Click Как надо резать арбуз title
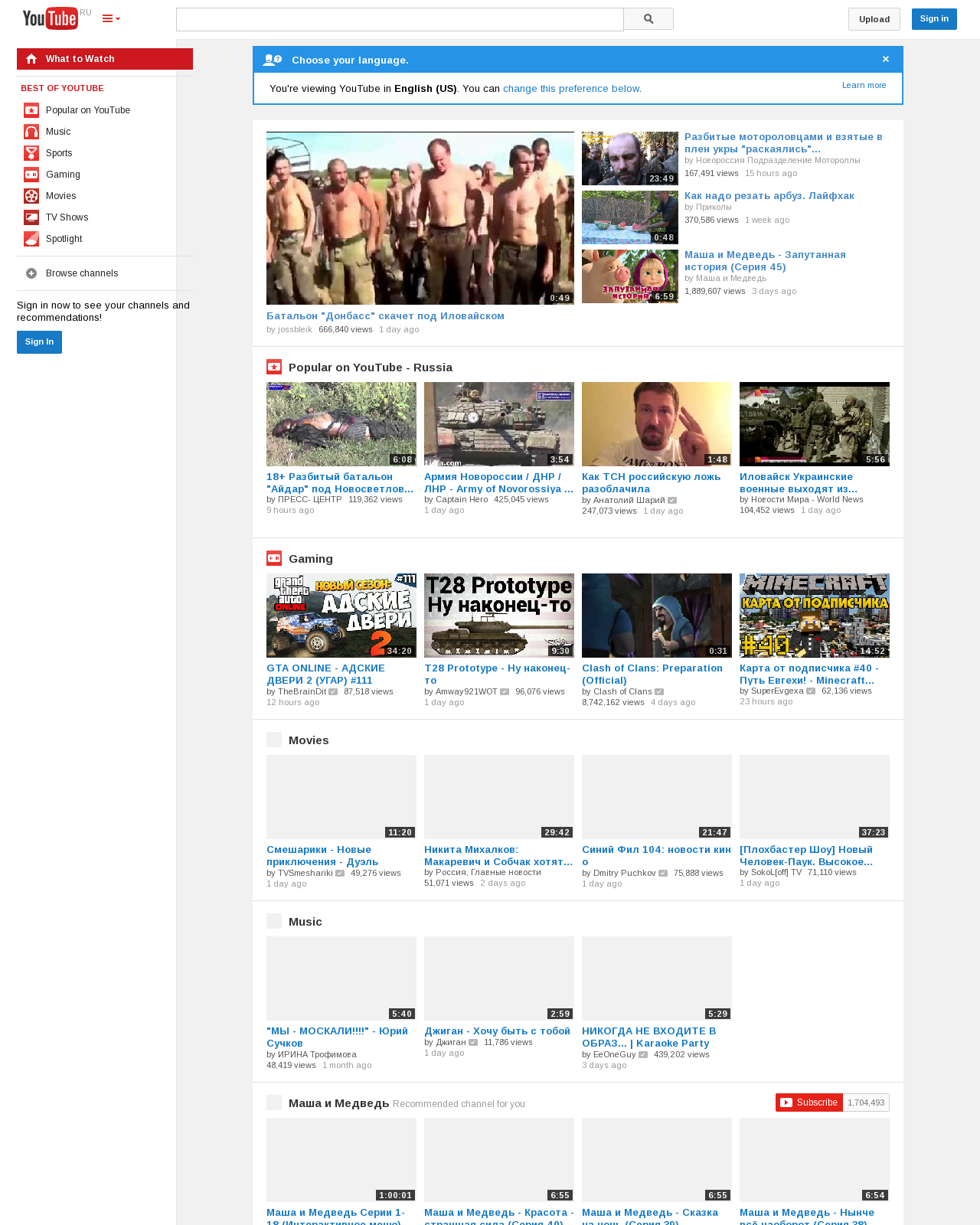The image size is (980, 1225). click(769, 196)
